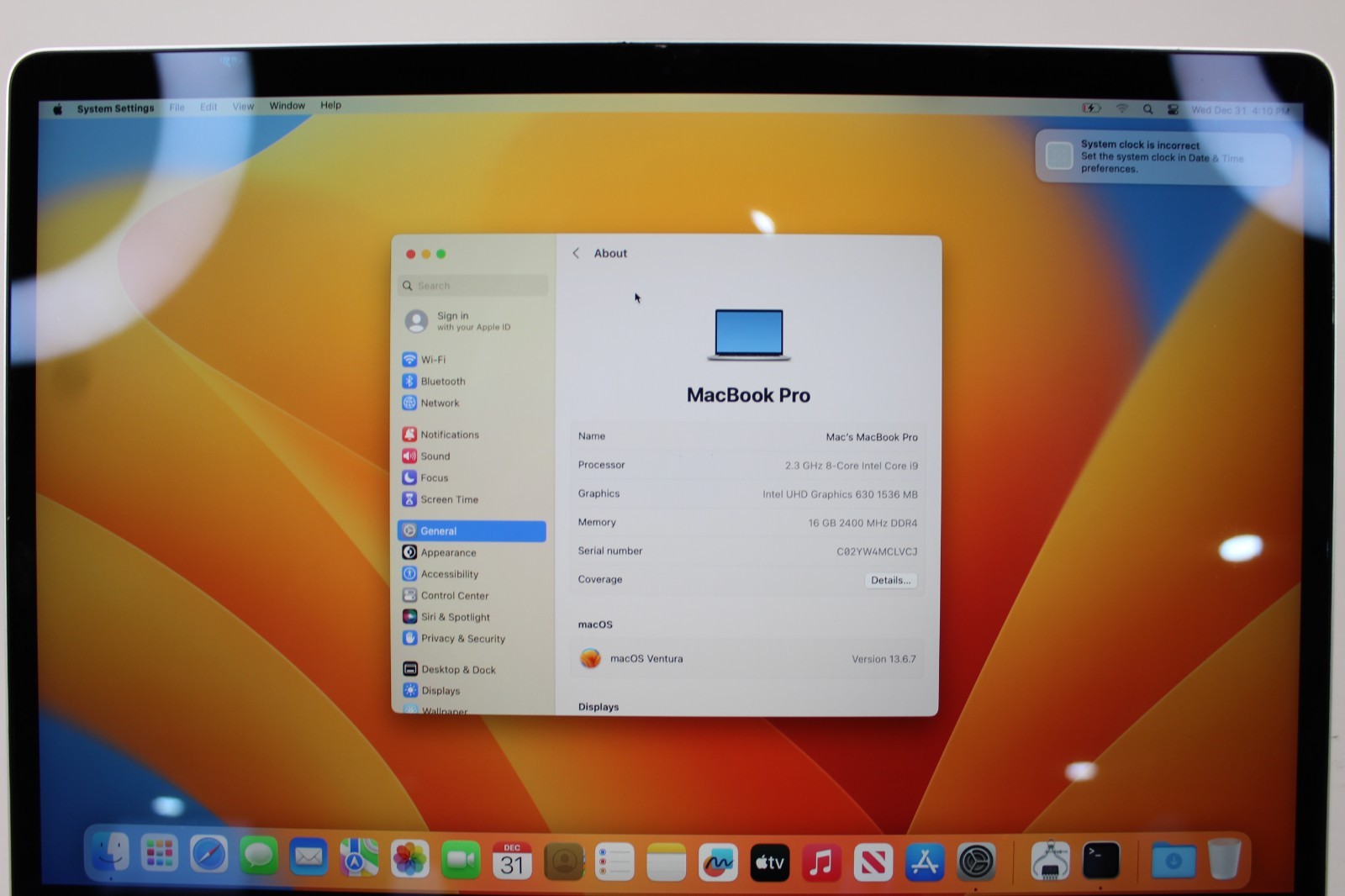Open Contacts app in Dock
Viewport: 1345px width, 896px height.
tap(563, 862)
